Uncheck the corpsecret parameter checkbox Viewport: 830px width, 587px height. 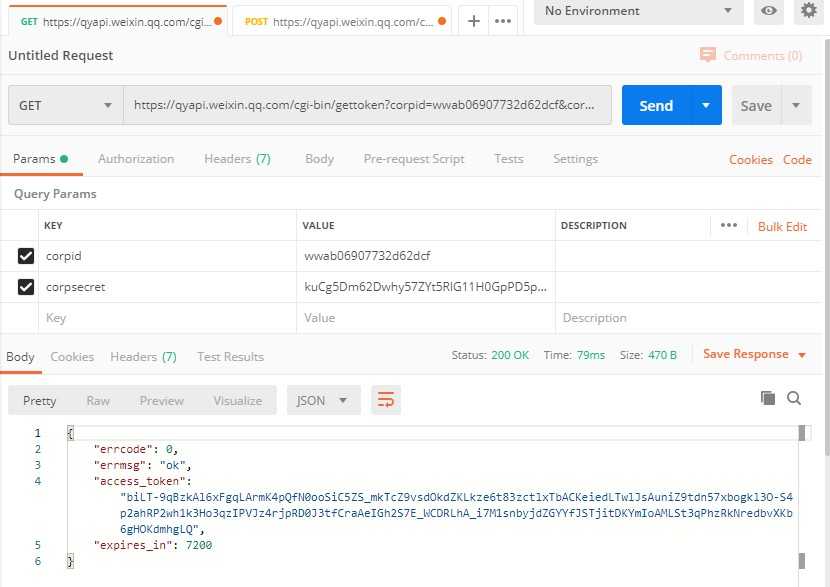(x=26, y=287)
